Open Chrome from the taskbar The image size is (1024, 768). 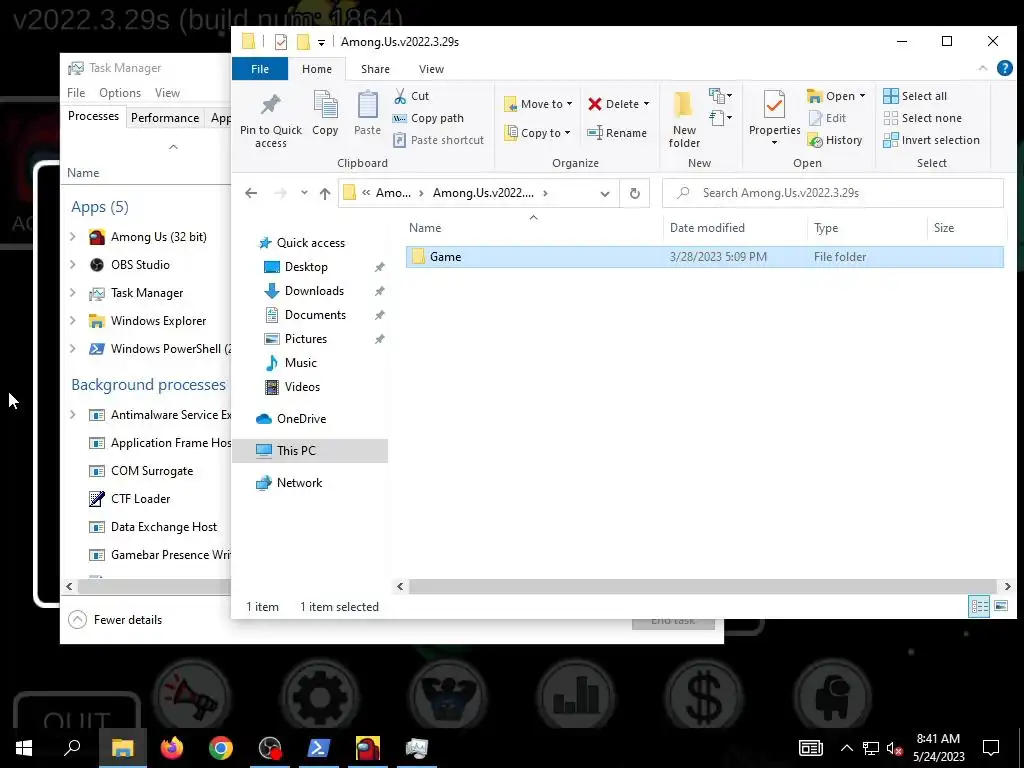pos(221,748)
